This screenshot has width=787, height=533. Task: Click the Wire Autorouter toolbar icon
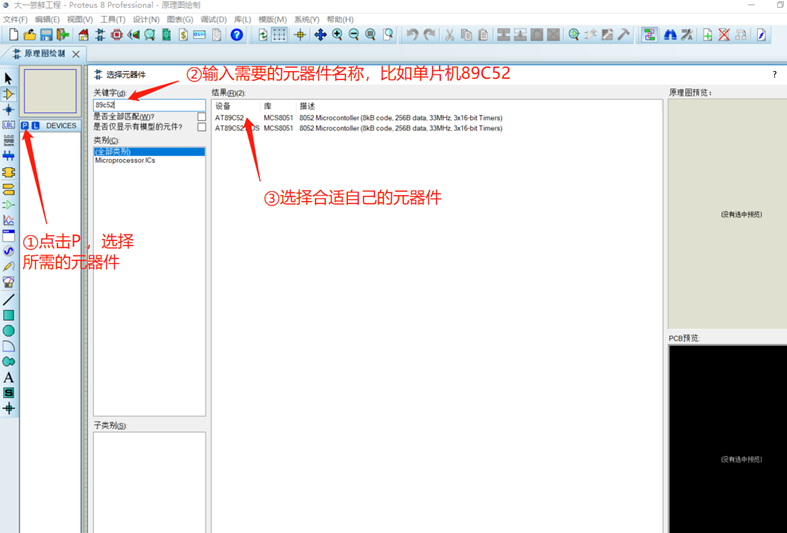[649, 35]
